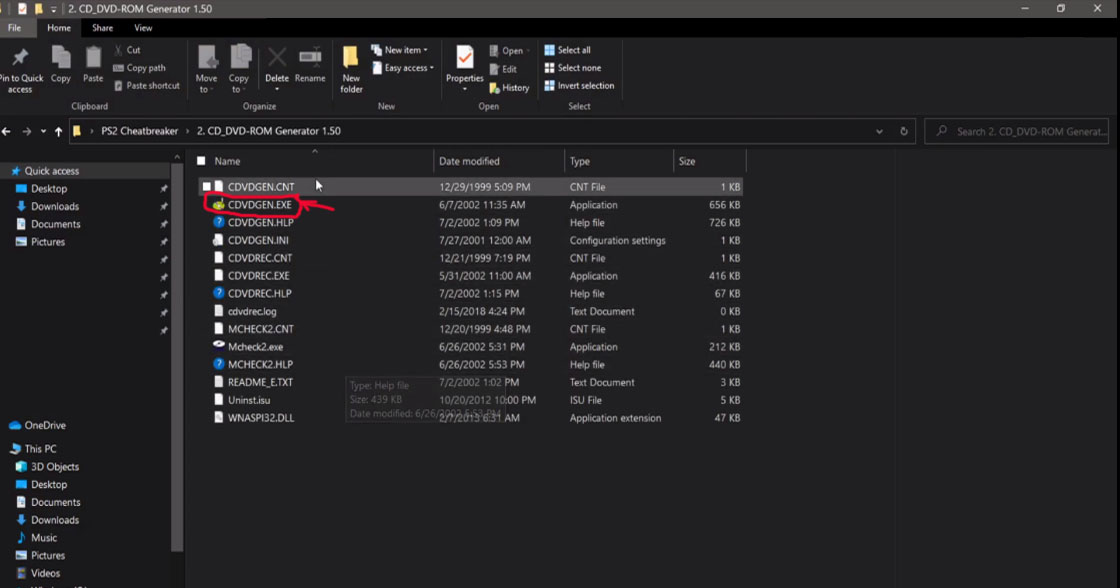
Task: Open address bar history dropdown chevron
Action: (879, 131)
